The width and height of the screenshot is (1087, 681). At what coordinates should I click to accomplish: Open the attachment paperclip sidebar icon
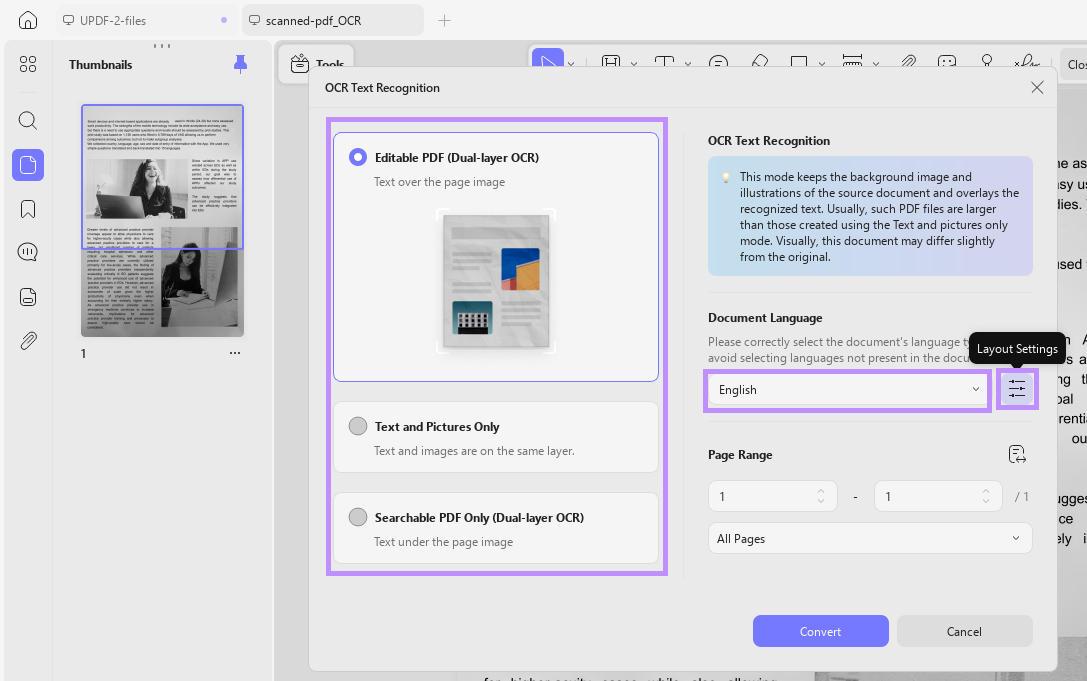(x=28, y=340)
